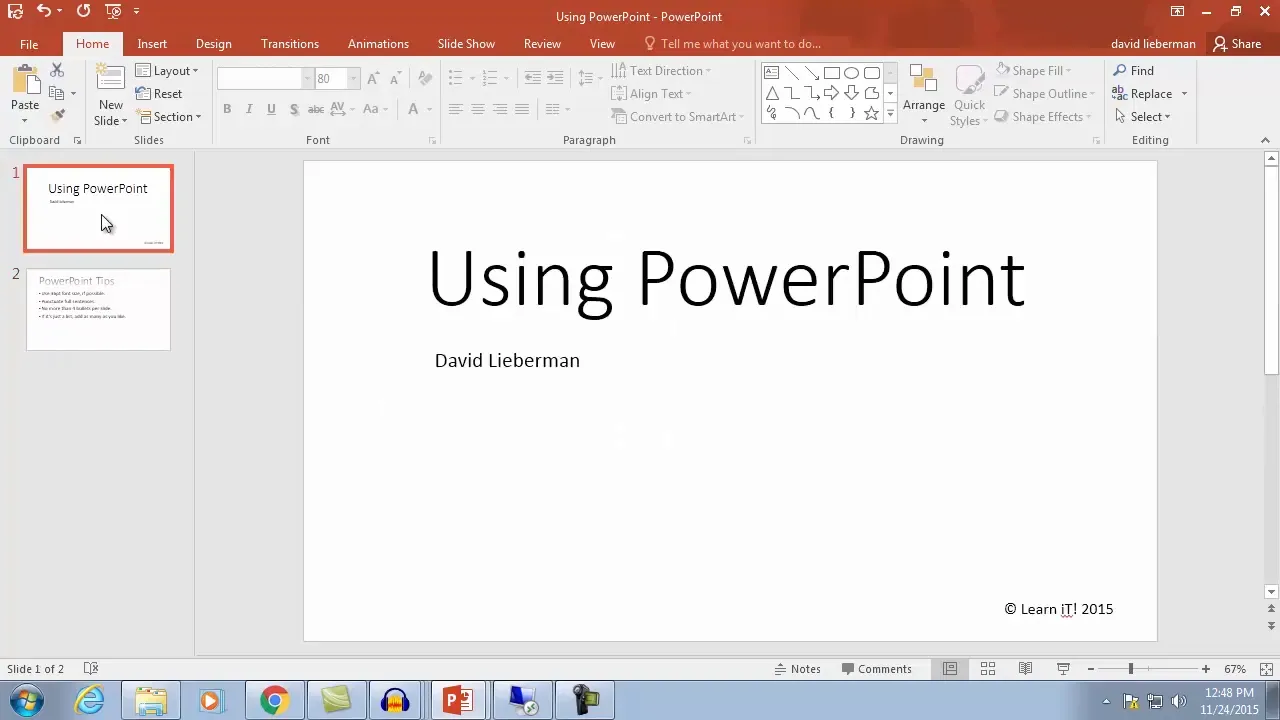The width and height of the screenshot is (1280, 720).
Task: Start Slide Show from status bar icon
Action: pos(1063,669)
